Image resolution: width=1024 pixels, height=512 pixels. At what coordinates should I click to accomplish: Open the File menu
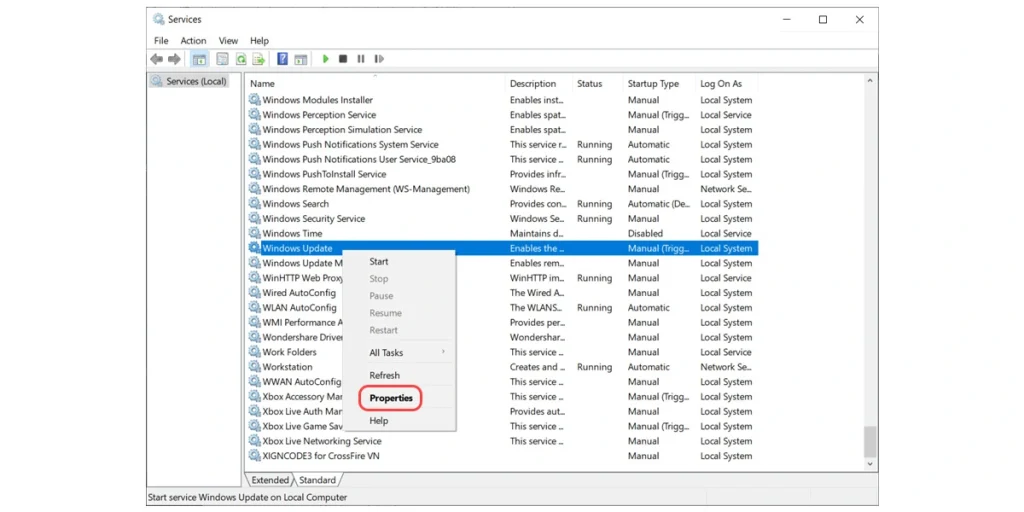[x=161, y=40]
